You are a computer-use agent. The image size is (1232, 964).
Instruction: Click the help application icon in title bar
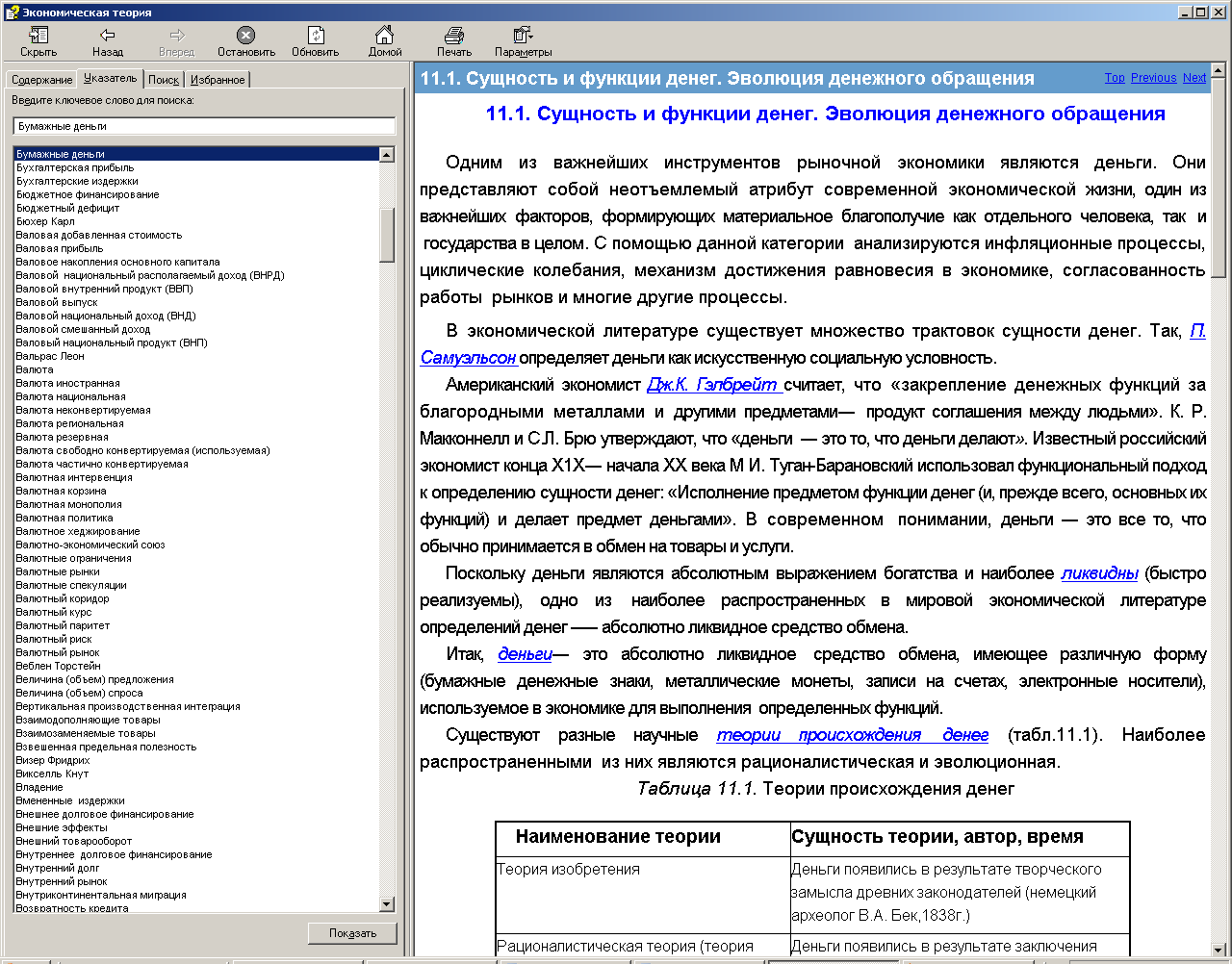[12, 11]
